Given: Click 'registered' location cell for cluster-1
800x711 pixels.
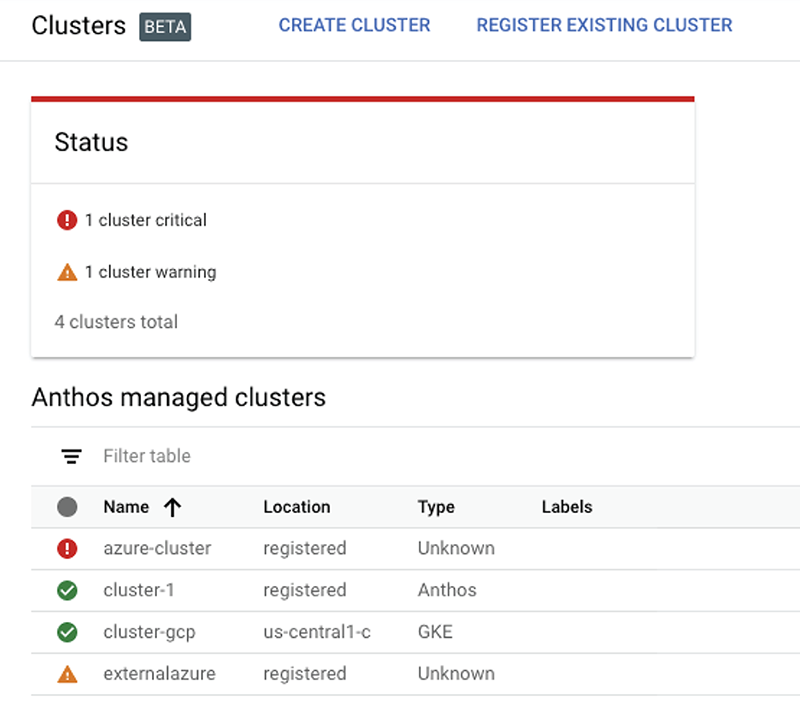Looking at the screenshot, I should [305, 591].
